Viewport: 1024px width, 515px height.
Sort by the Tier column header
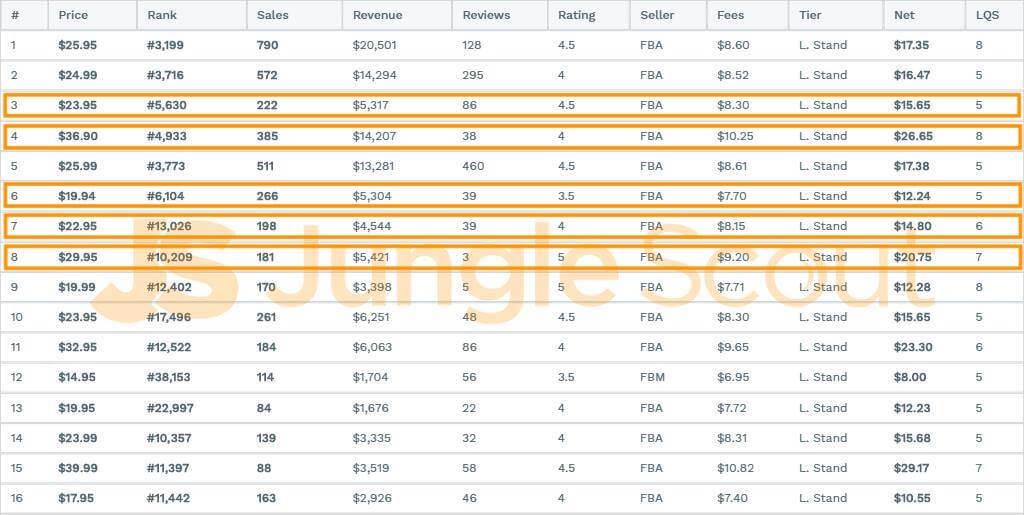[x=810, y=15]
